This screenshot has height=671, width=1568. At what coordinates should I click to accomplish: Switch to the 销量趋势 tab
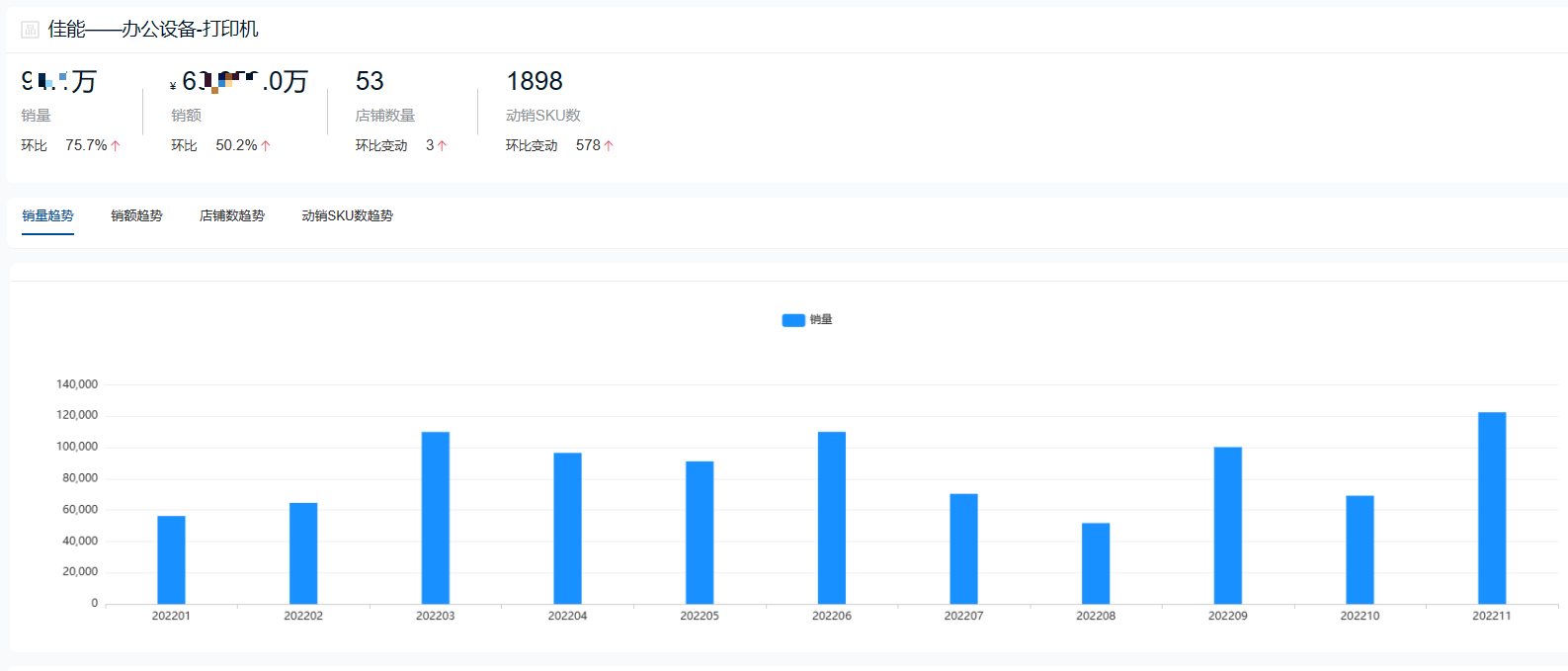pos(47,215)
